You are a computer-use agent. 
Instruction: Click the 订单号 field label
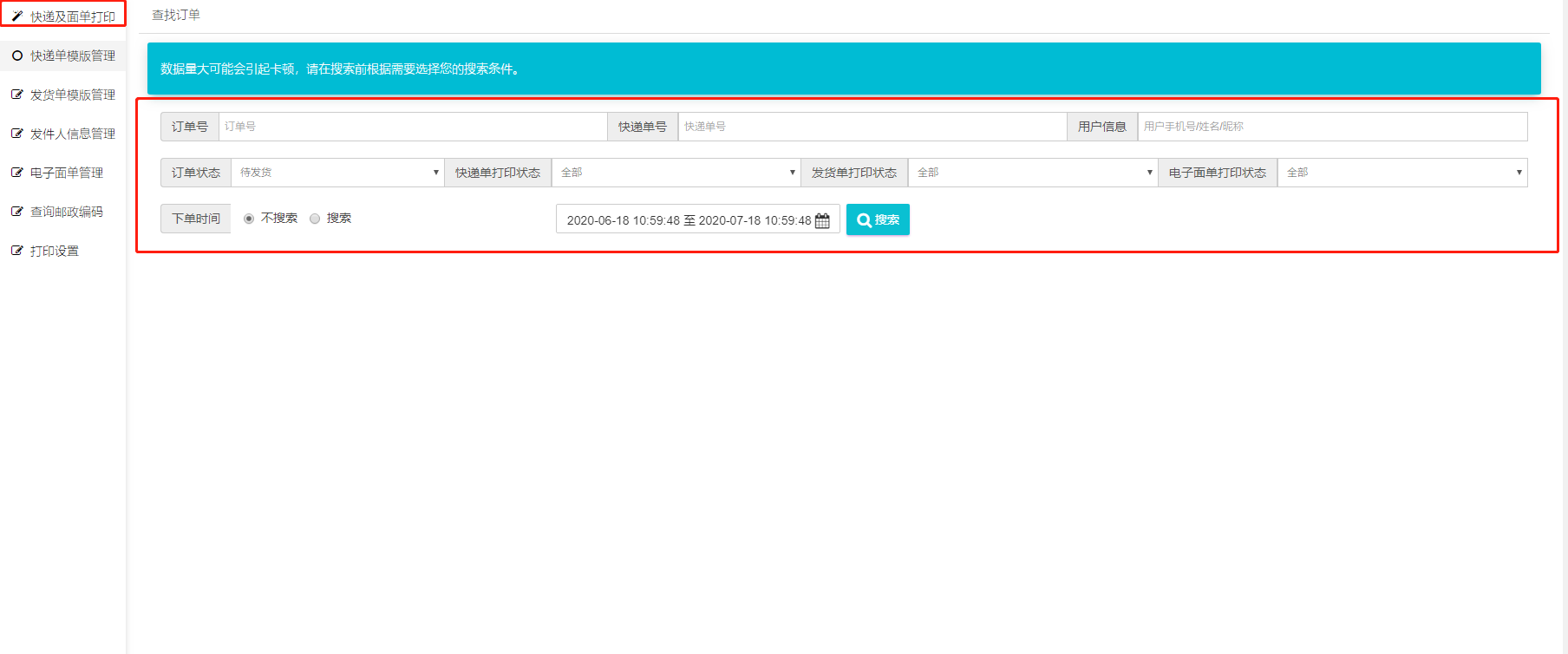pos(190,127)
